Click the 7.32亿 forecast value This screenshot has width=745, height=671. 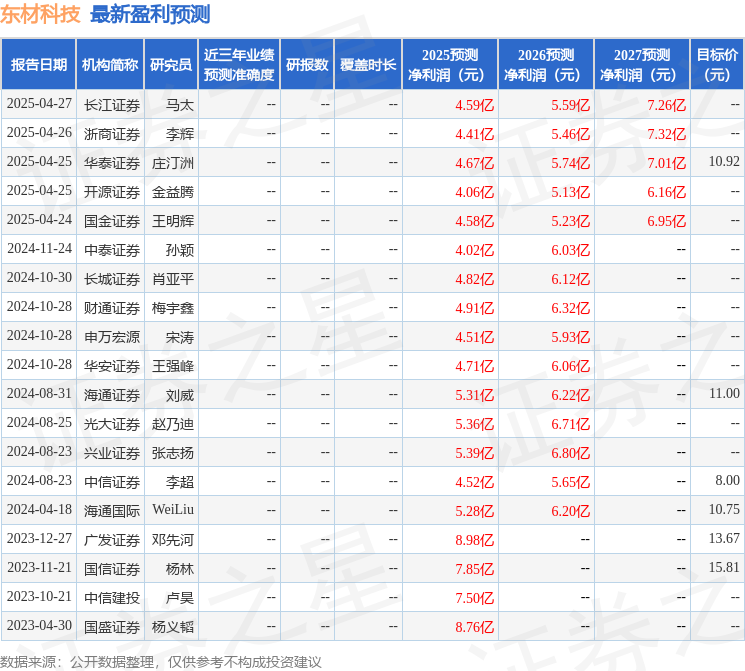(666, 134)
